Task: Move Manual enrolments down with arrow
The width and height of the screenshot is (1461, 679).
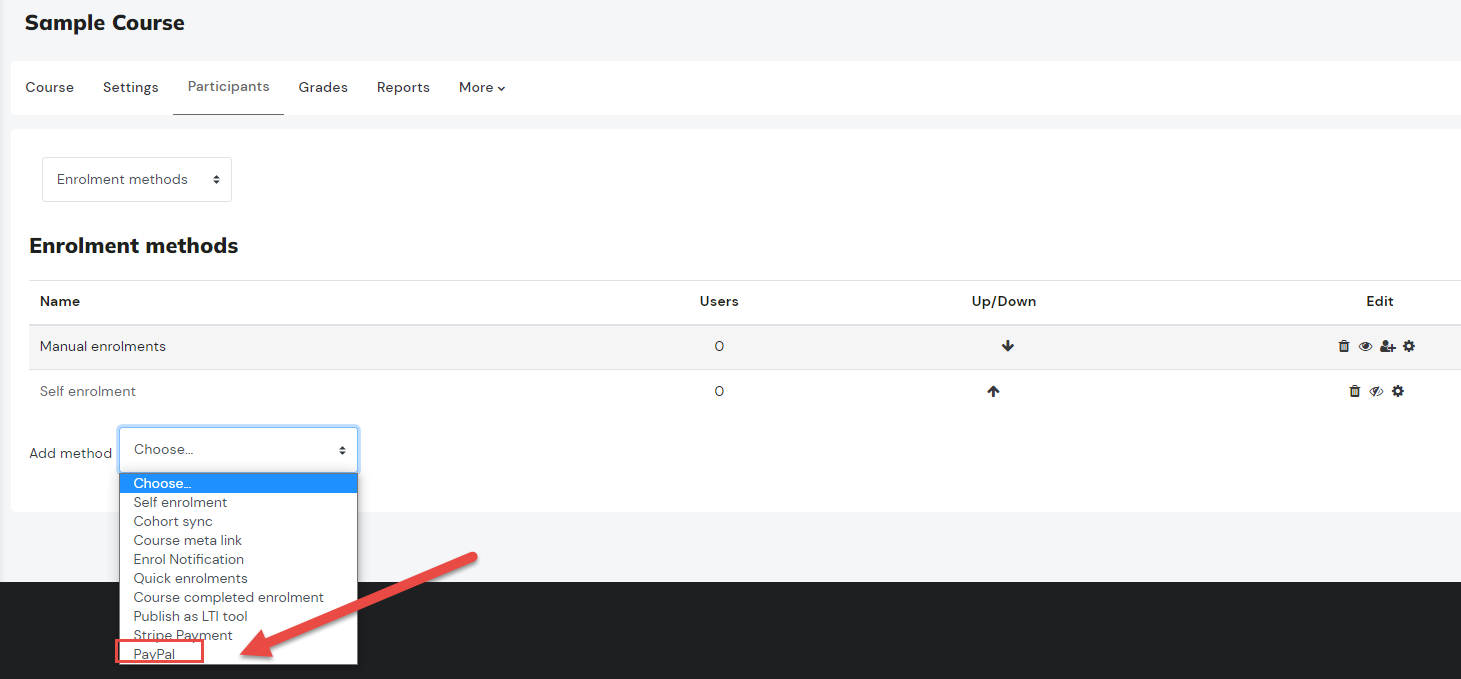Action: coord(1008,346)
